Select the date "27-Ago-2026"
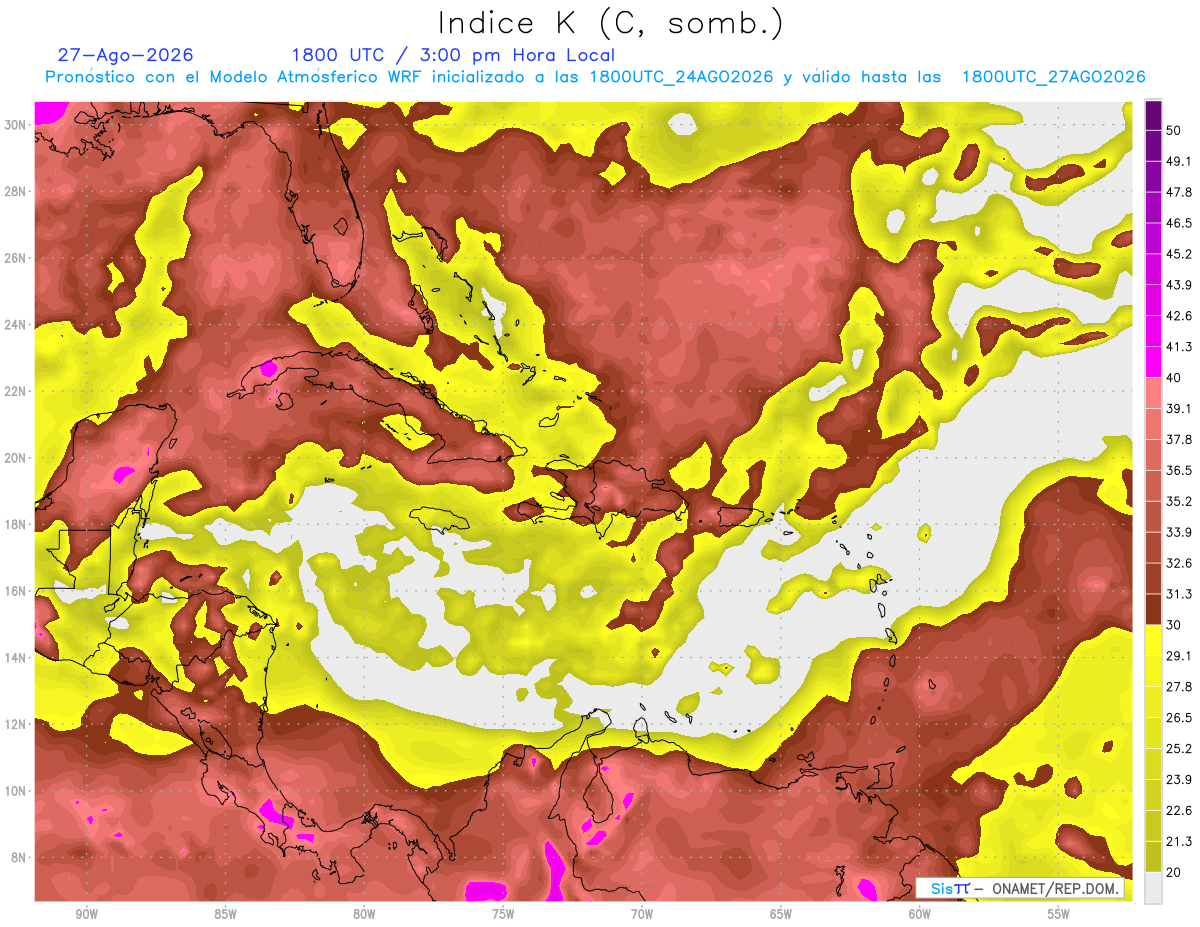This screenshot has height=927, width=1200. 126,55
